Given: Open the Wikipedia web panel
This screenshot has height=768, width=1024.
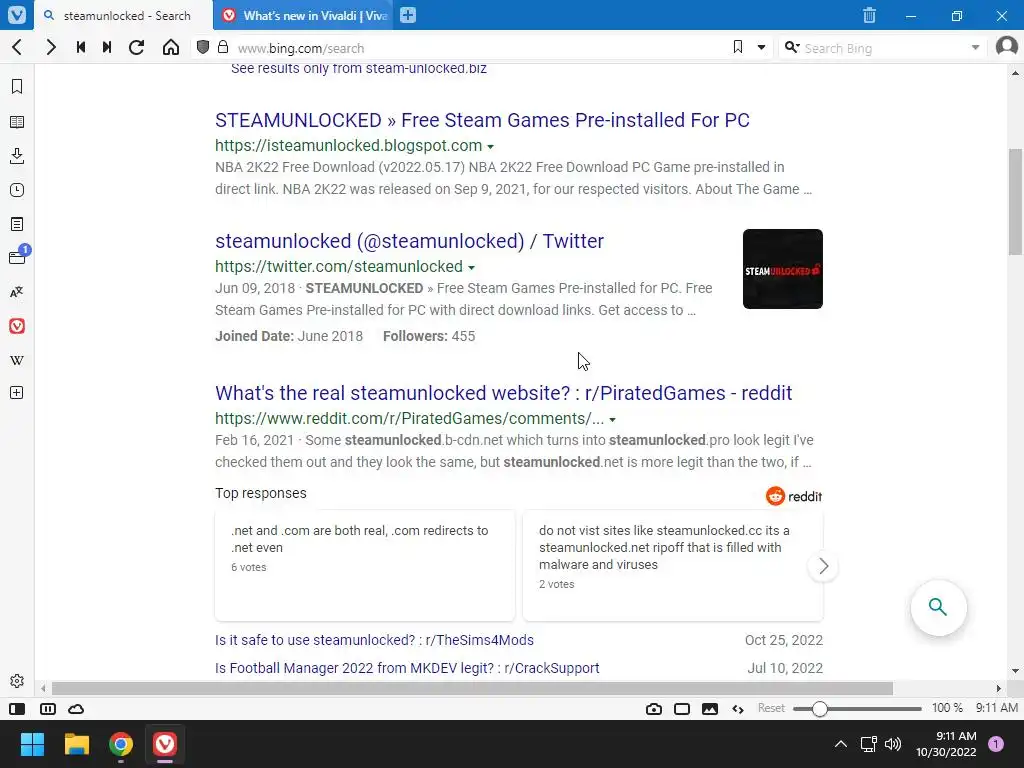Looking at the screenshot, I should [x=17, y=360].
